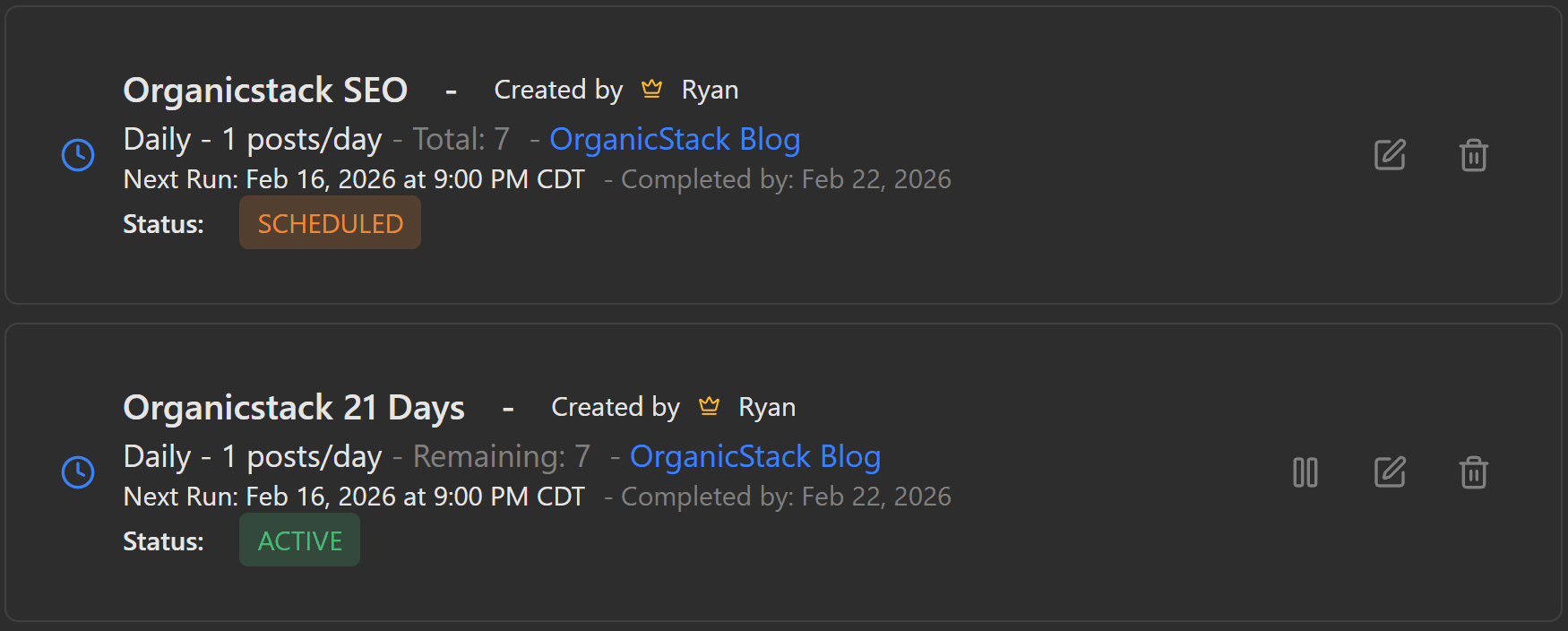
Task: Click the Organicstack 21 Days schedule title
Action: (294, 407)
